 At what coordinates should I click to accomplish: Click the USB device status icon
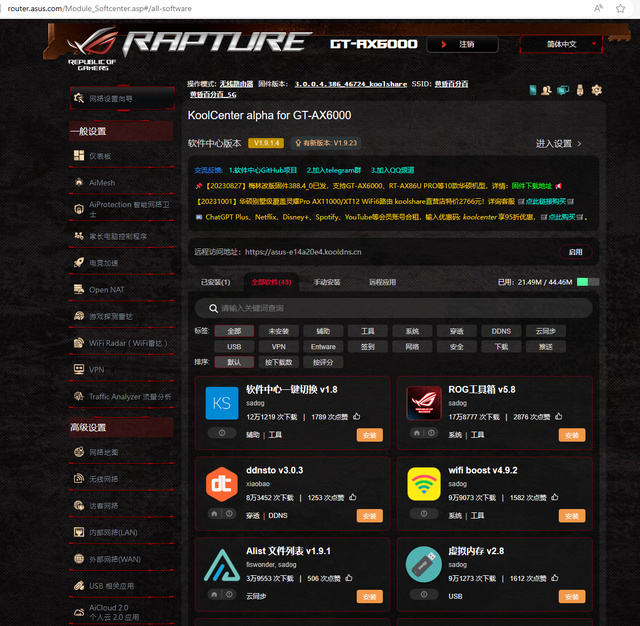(580, 90)
